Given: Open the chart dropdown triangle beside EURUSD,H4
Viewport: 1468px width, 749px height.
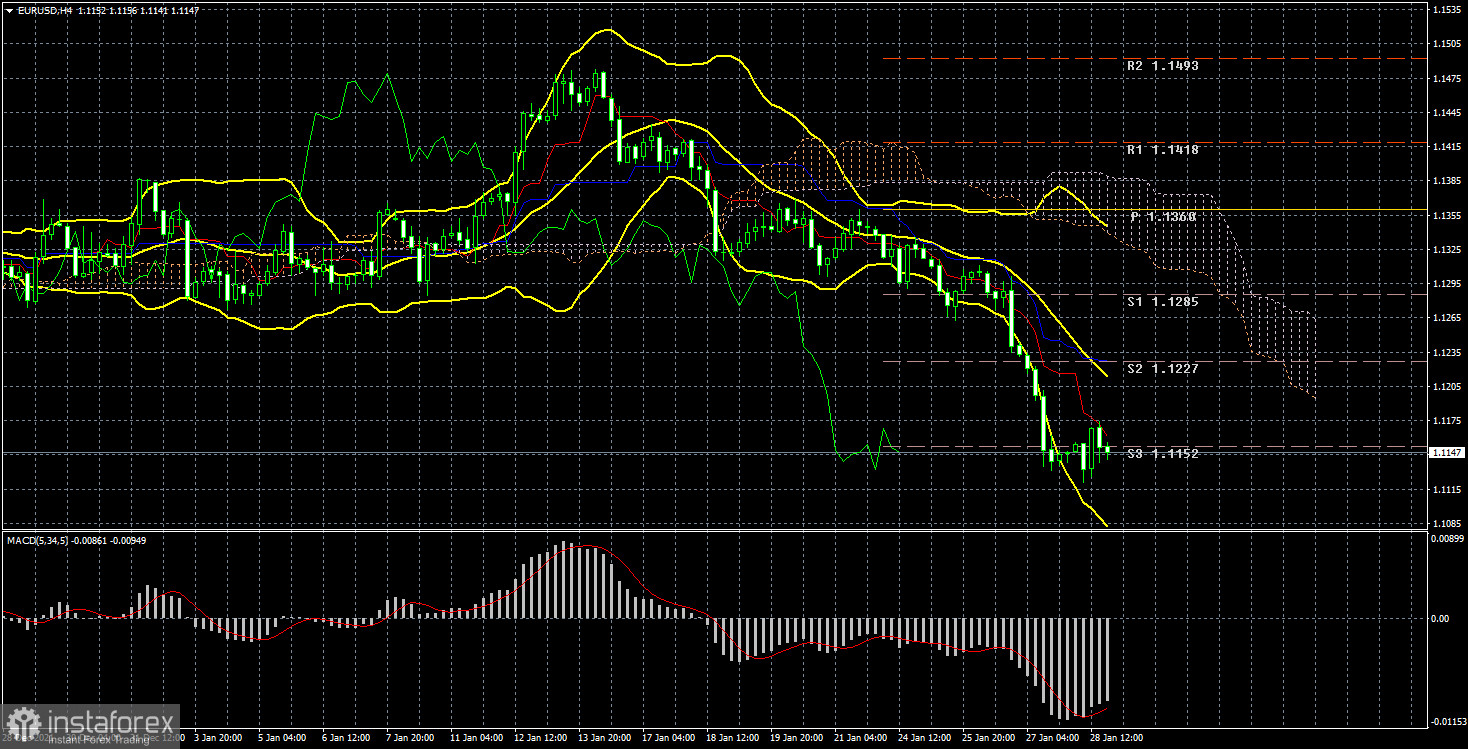Looking at the screenshot, I should (x=8, y=10).
